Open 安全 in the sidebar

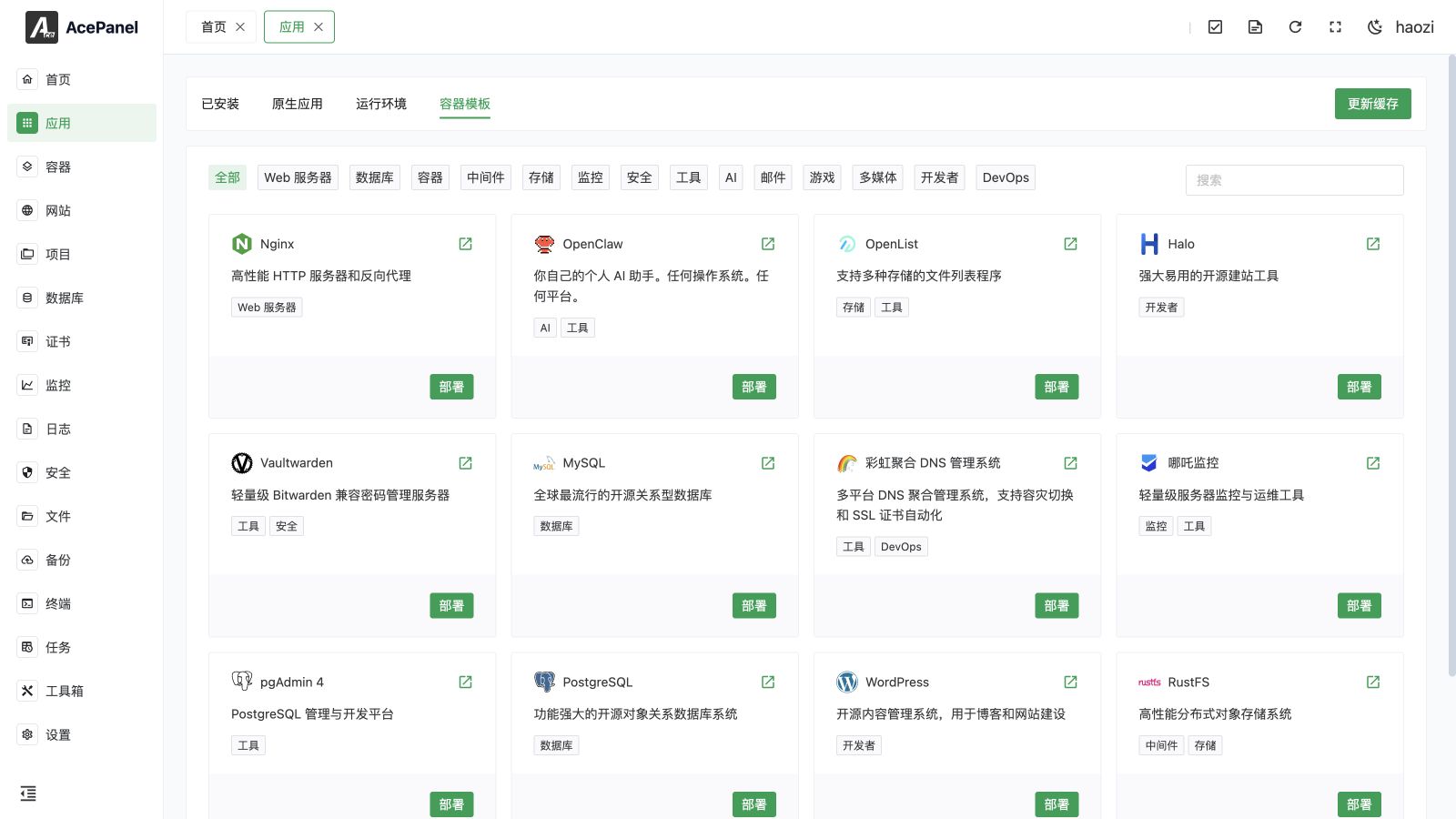point(82,472)
